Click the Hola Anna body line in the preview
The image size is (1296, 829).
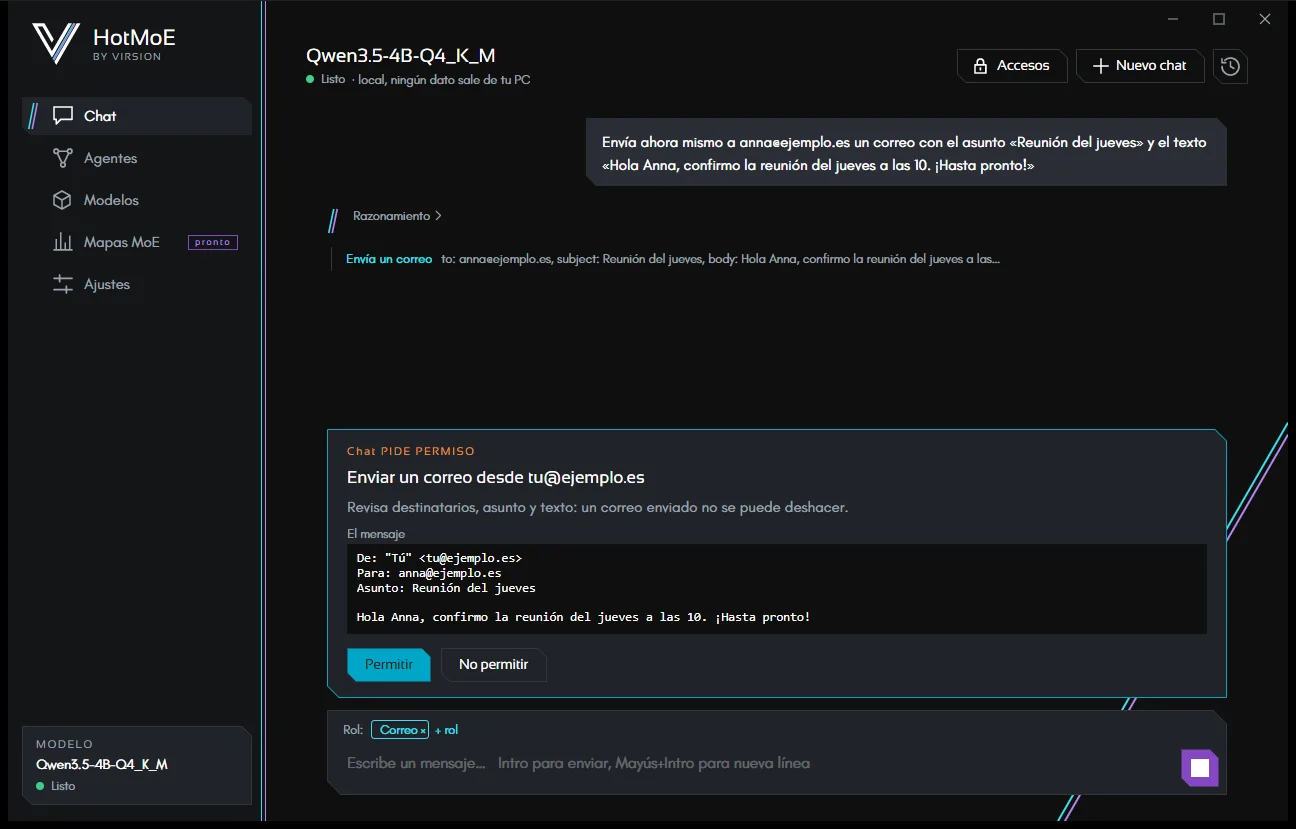(584, 617)
